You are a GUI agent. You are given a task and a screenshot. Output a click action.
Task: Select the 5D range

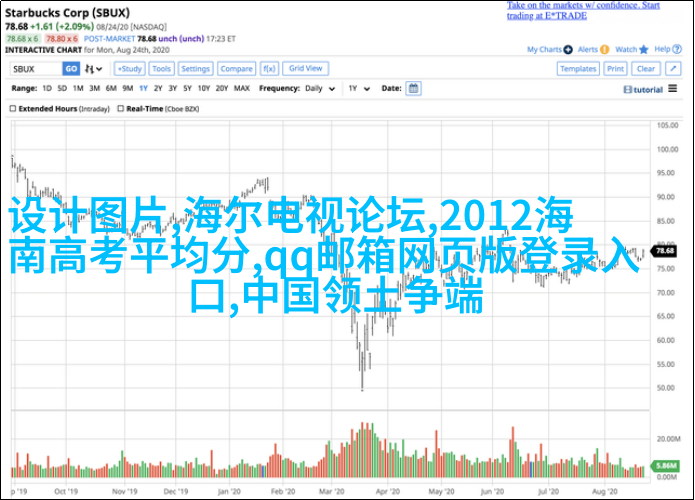tap(62, 89)
